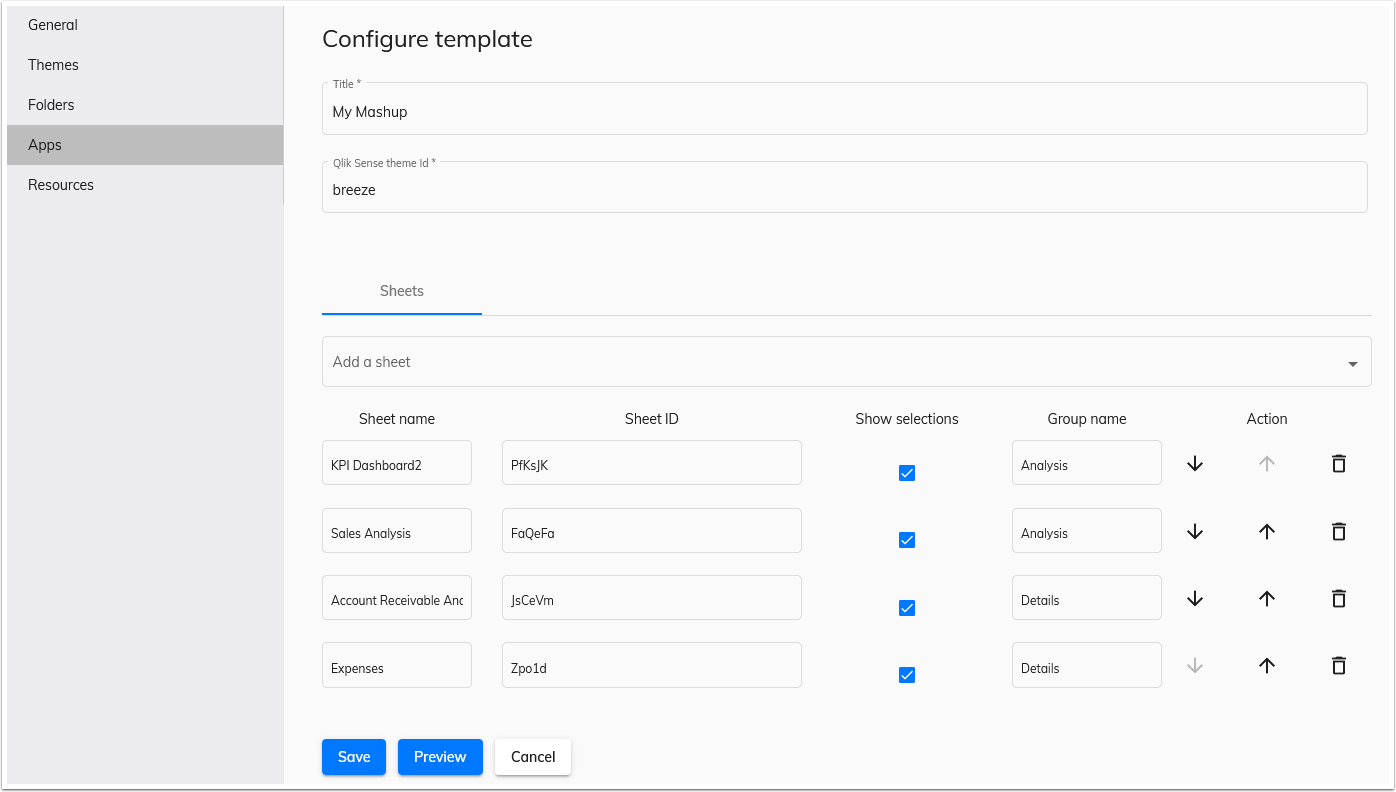The image size is (1396, 792).
Task: Delete the Expenses sheet row
Action: tap(1339, 665)
